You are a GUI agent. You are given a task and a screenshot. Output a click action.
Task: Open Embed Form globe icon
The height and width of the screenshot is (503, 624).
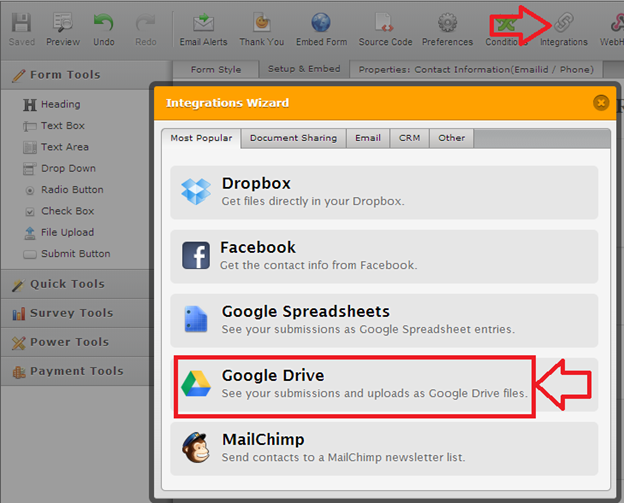click(321, 23)
